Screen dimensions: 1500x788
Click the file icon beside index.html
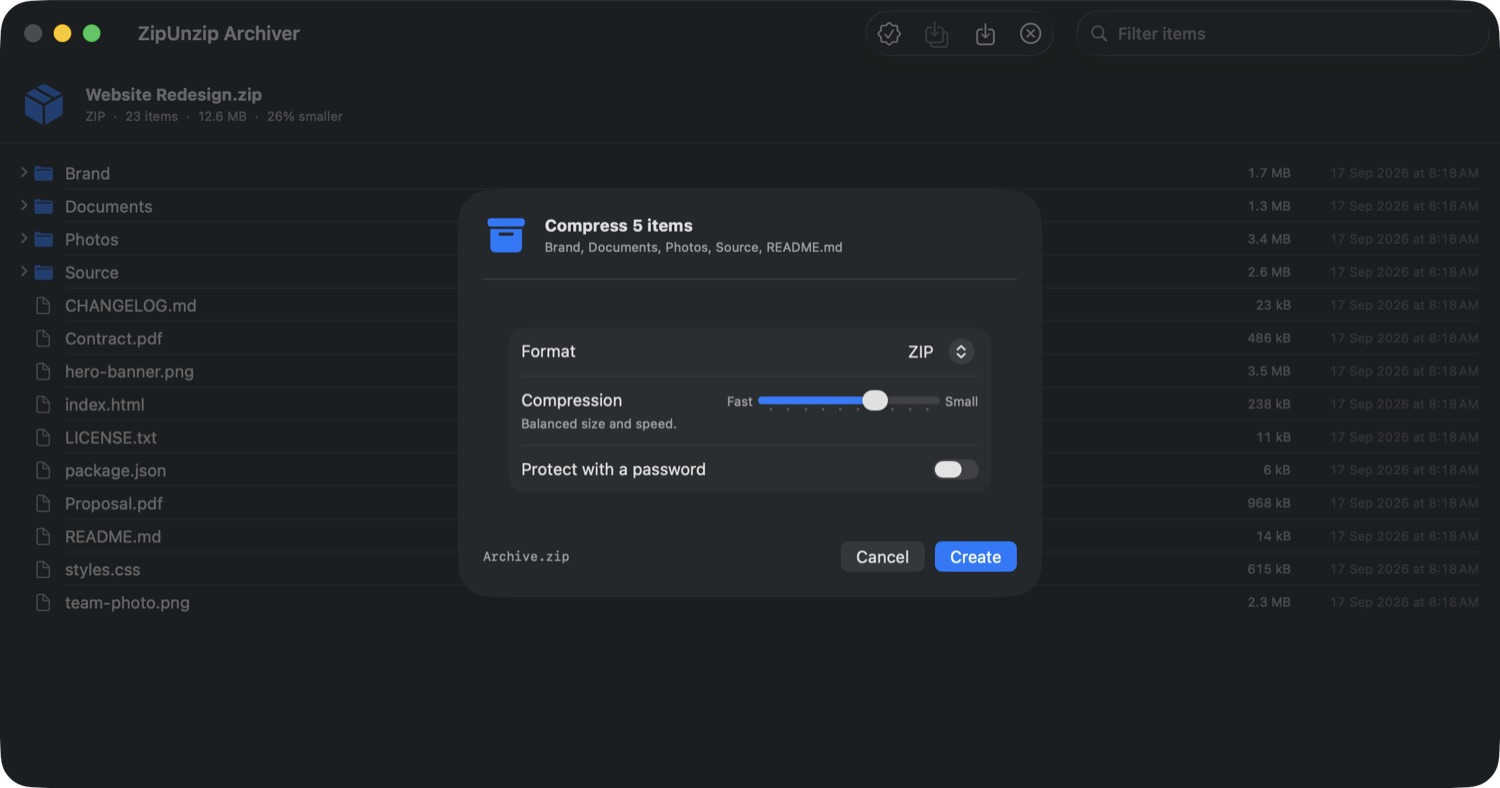(43, 405)
